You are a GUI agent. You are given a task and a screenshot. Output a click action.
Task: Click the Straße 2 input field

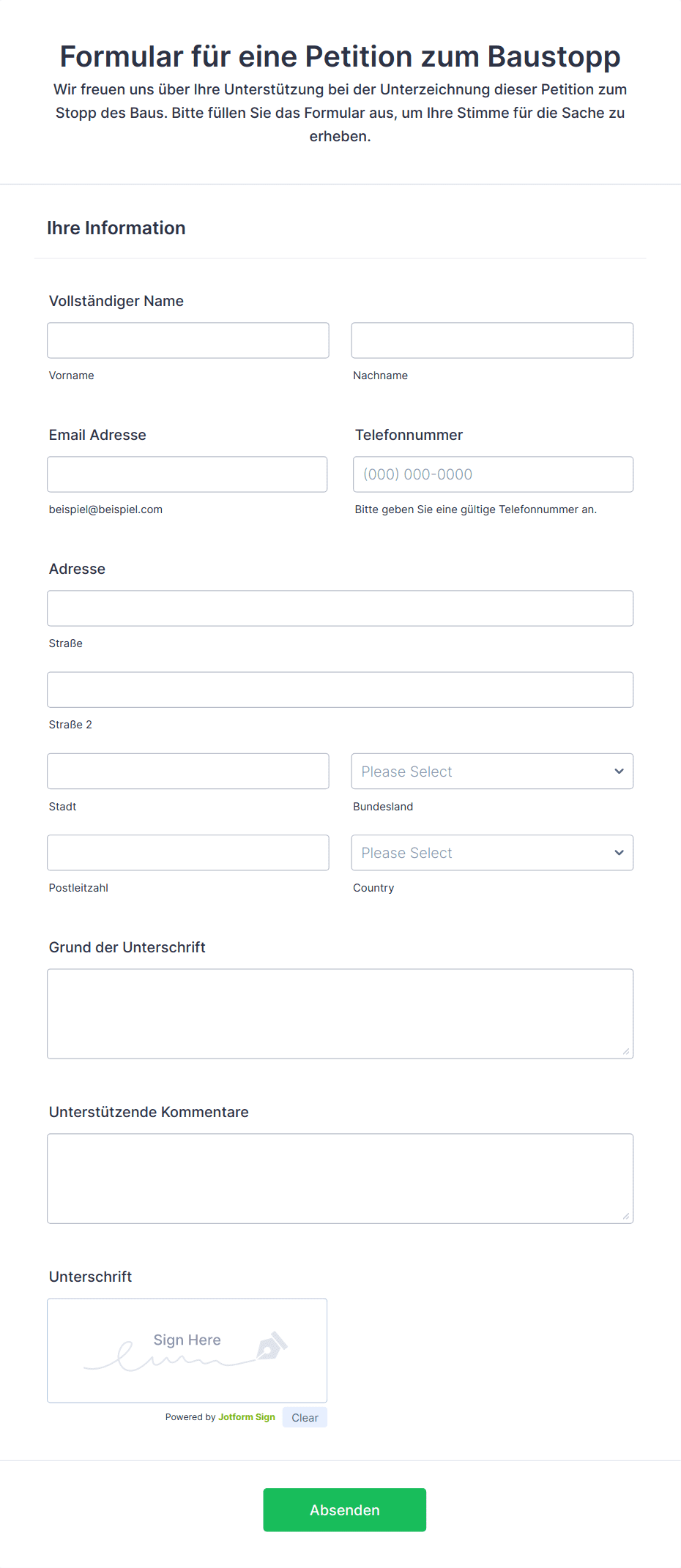pyautogui.click(x=340, y=690)
